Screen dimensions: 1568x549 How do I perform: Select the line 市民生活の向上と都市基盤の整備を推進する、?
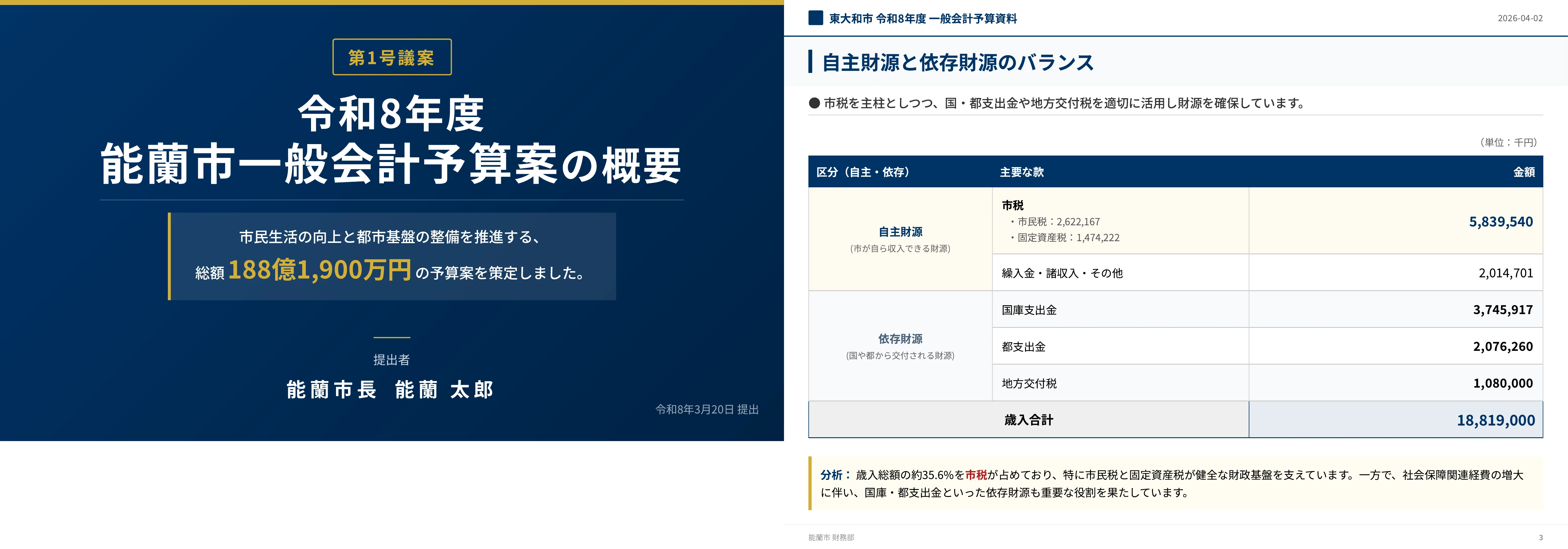click(x=391, y=237)
